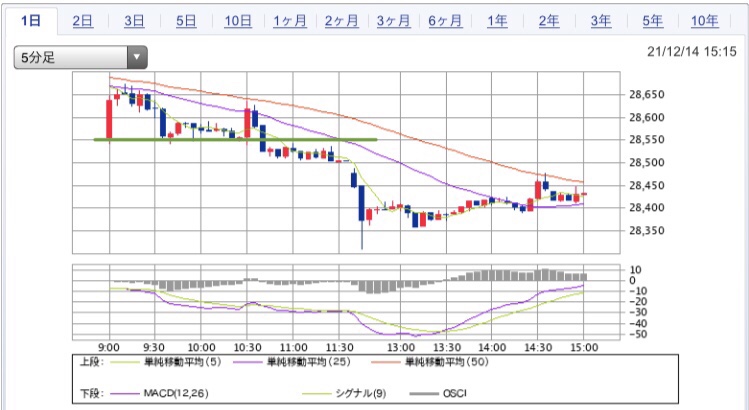The image size is (749, 410).
Task: Click the 28,650 price axis label
Action: pyautogui.click(x=647, y=95)
